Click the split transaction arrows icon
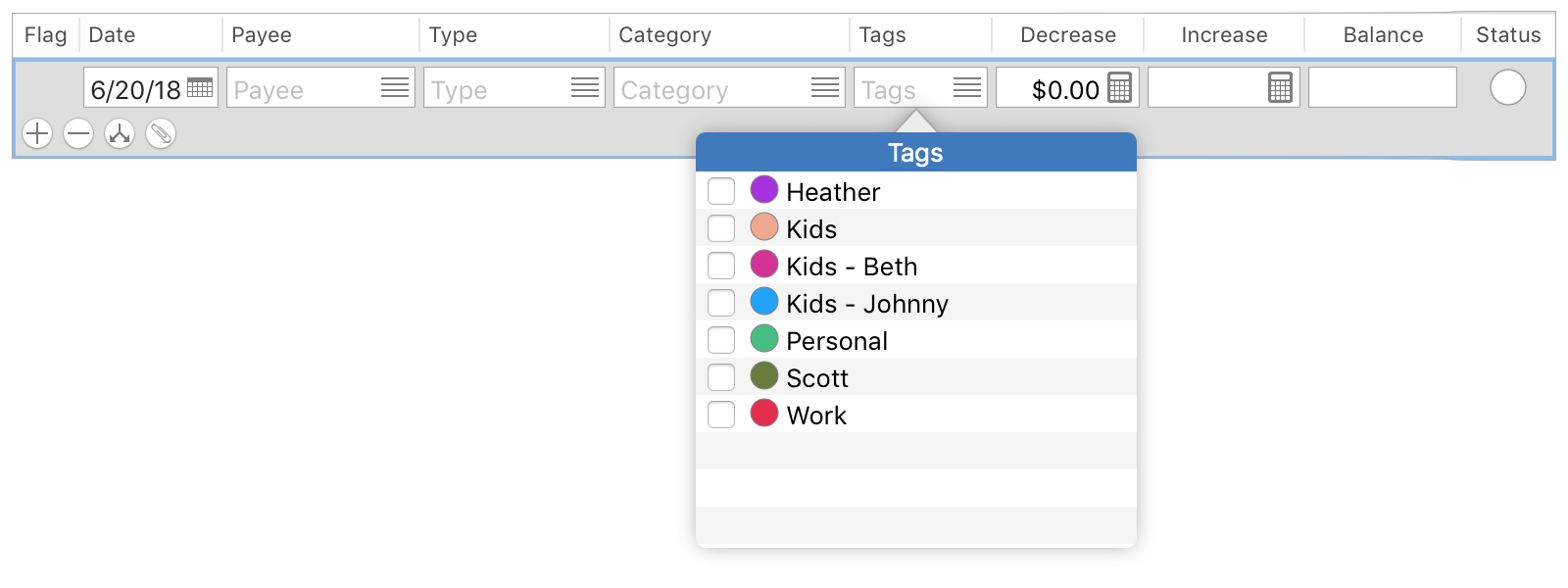 118,133
